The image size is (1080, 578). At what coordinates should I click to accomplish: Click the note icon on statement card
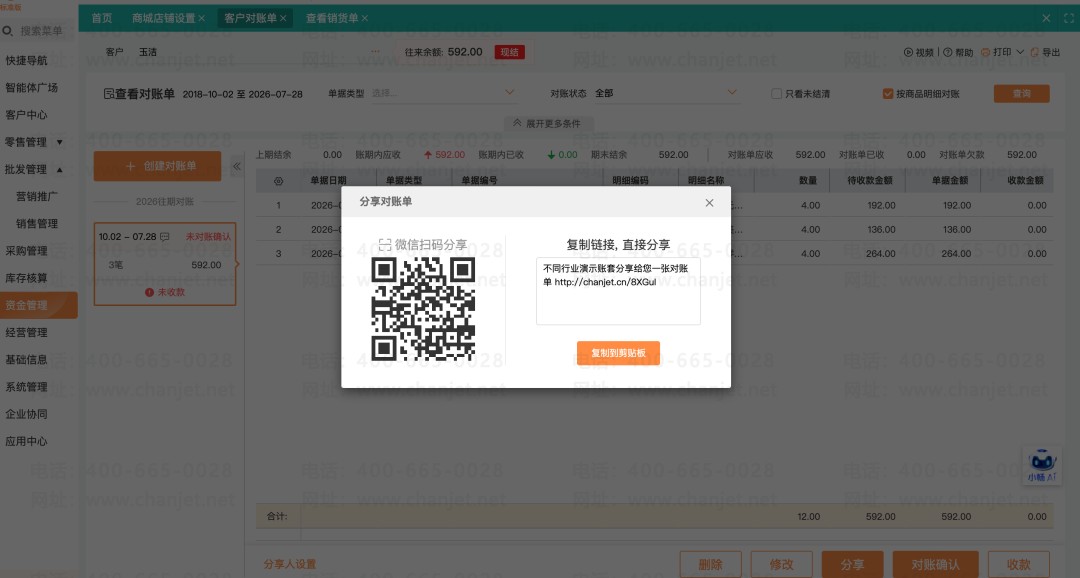pos(165,236)
